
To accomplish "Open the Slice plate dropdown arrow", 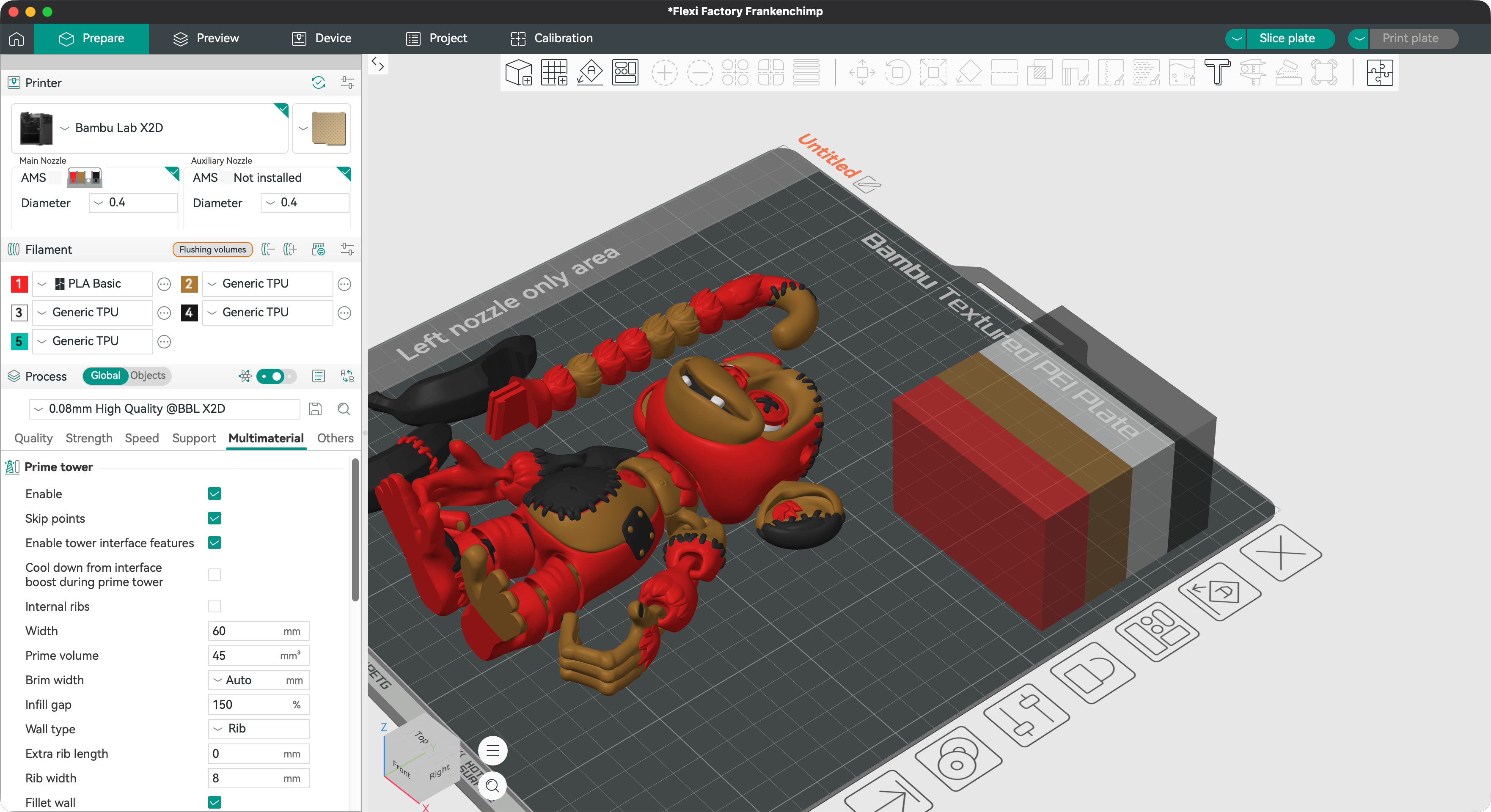I will pyautogui.click(x=1236, y=39).
